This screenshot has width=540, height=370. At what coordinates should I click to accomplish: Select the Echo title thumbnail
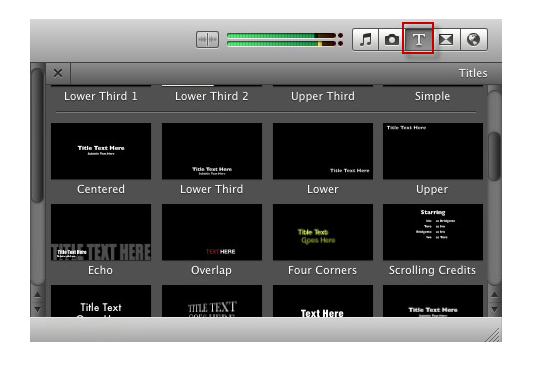click(101, 232)
